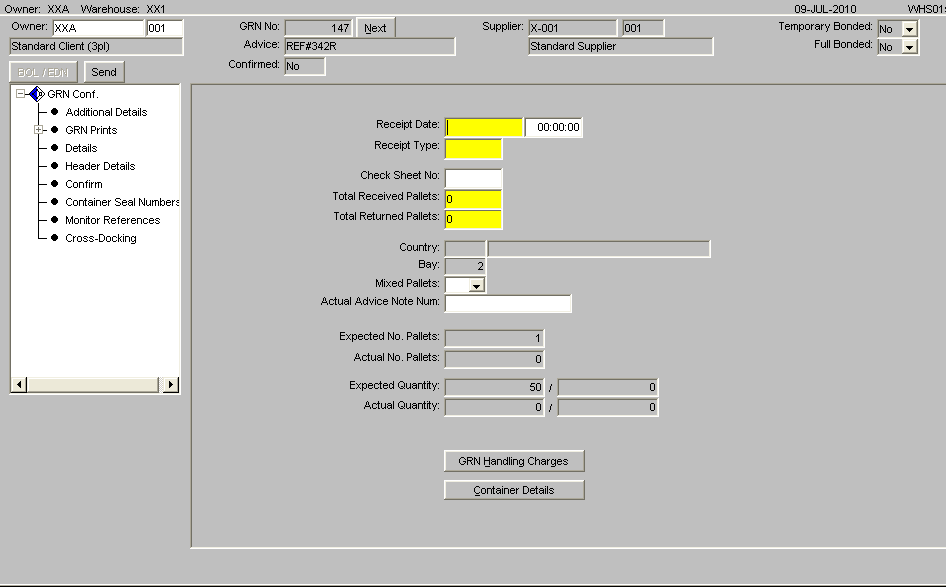
Task: Click the first Actual Quantity field
Action: pyautogui.click(x=495, y=407)
